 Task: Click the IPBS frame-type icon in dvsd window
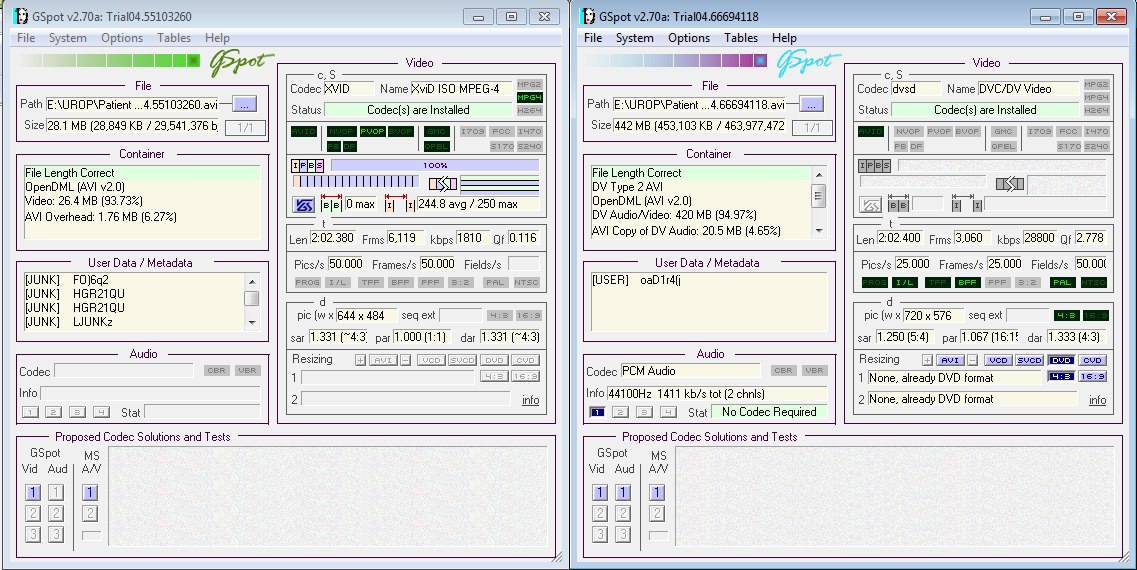tap(875, 165)
